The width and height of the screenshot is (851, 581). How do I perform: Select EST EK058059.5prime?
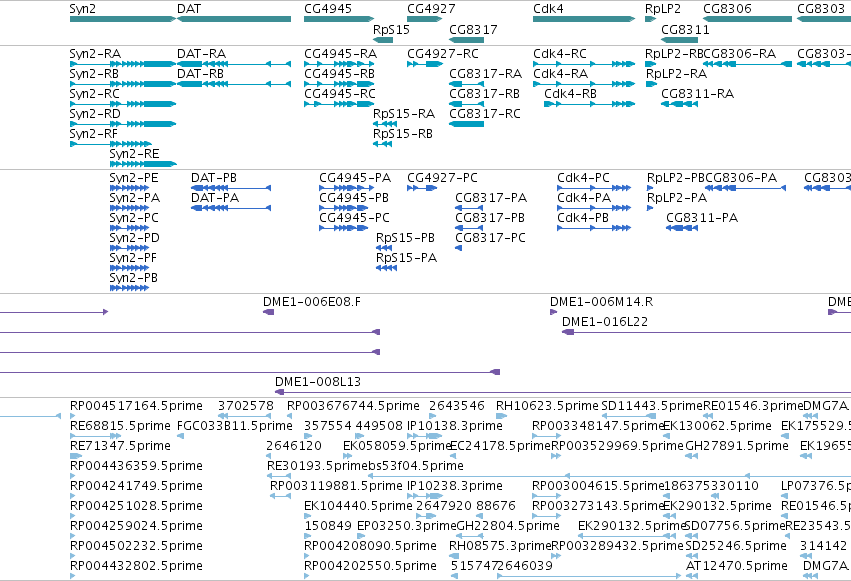coord(348,456)
